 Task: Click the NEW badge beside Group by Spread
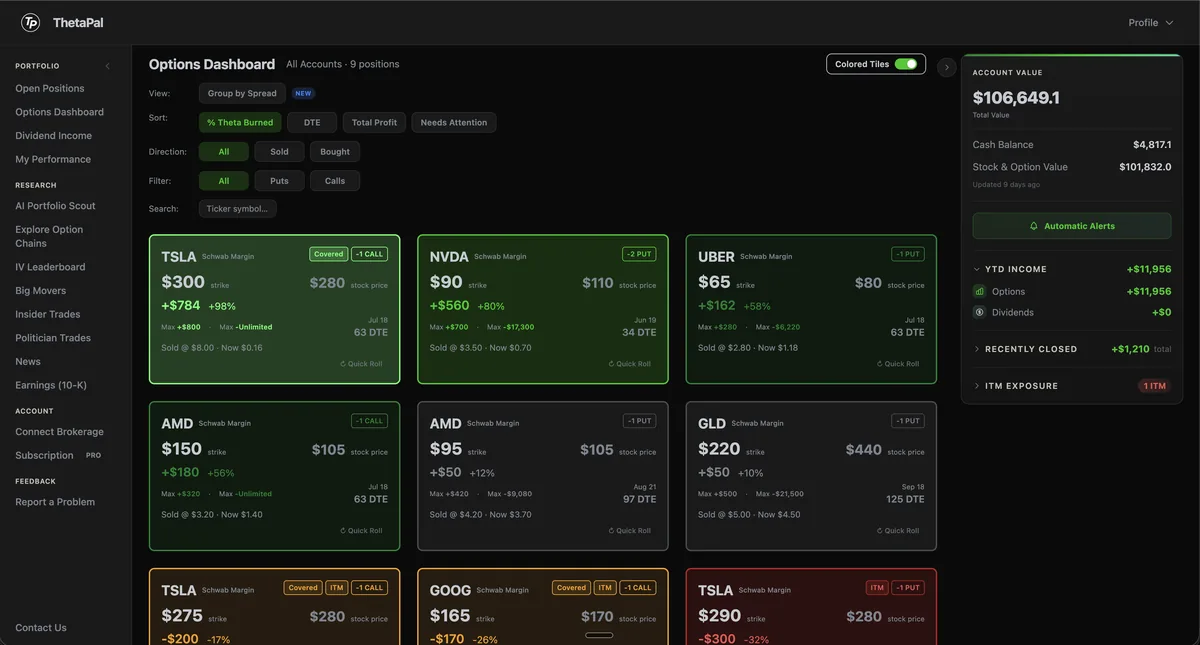pyautogui.click(x=303, y=93)
